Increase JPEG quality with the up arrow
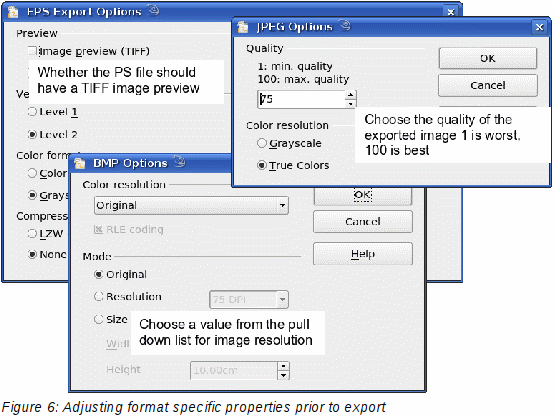This screenshot has width=554, height=418. tap(350, 95)
